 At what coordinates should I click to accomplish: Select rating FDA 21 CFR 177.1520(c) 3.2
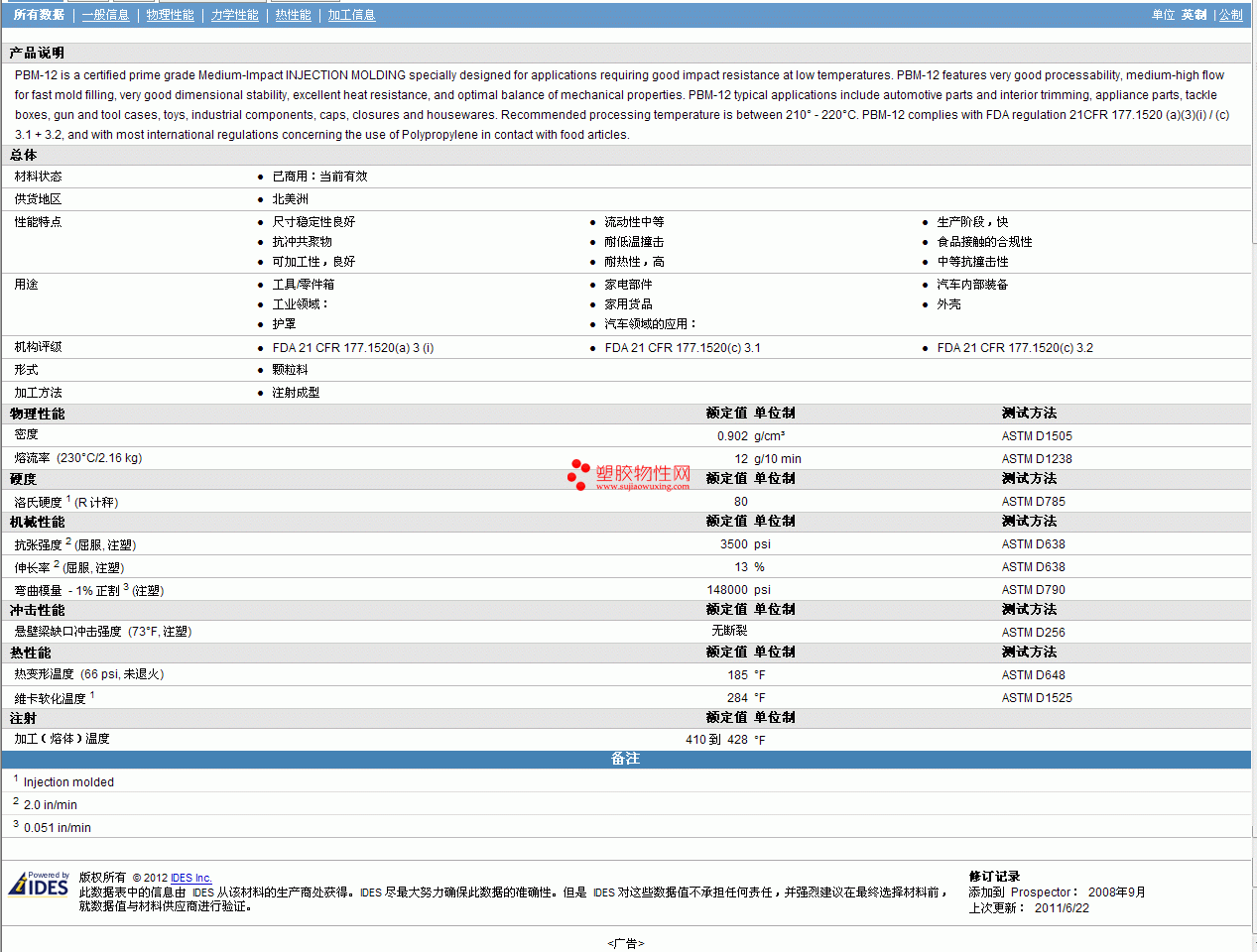1015,348
